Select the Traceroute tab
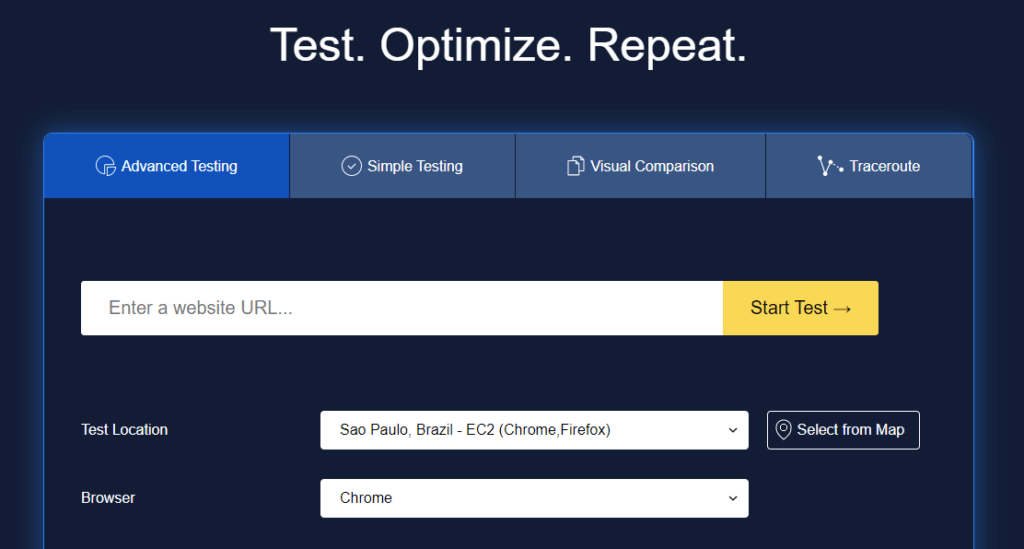 point(869,166)
